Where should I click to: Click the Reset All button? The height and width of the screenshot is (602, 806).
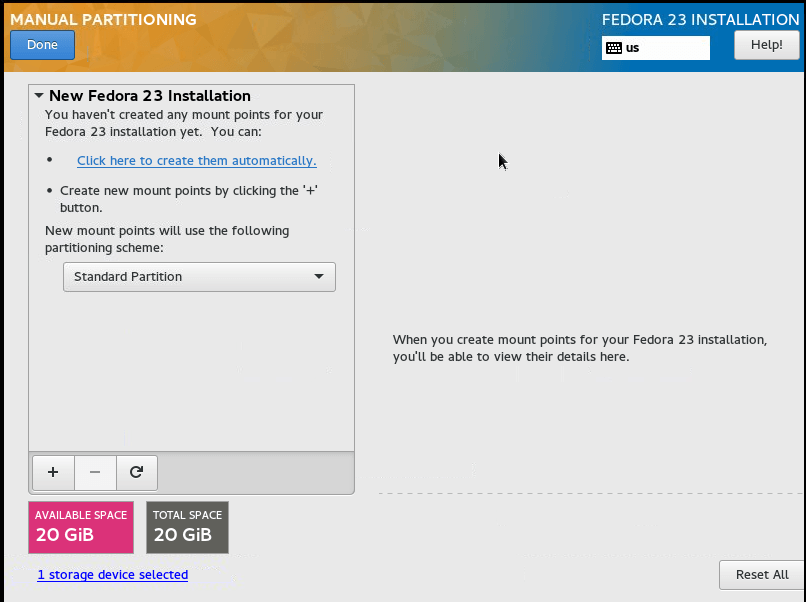762,575
